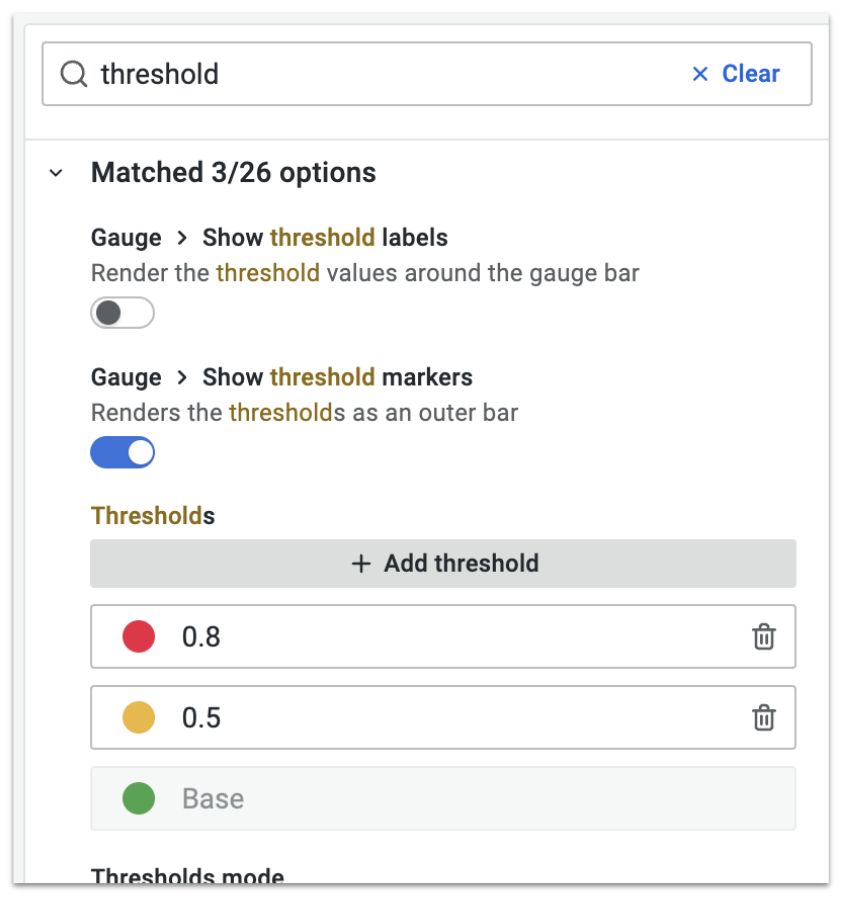Collapse the Matched 3/26 options section
842x898 pixels.
point(56,172)
